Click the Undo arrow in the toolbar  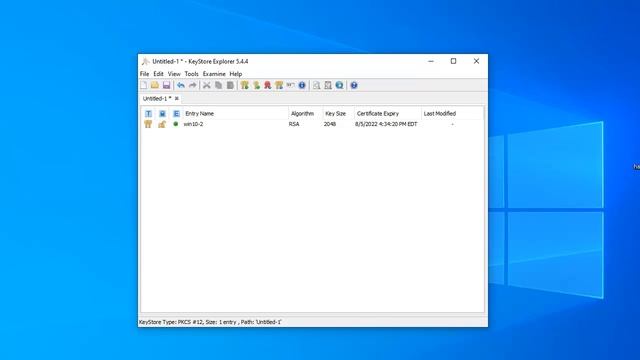click(181, 85)
